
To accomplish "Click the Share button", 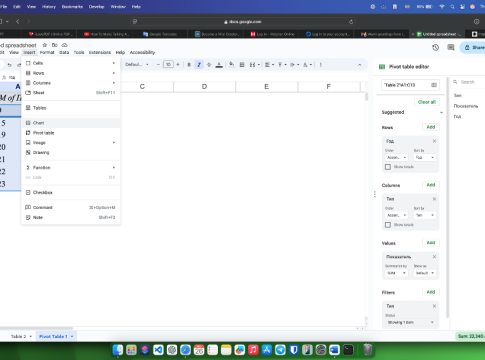I will click(474, 48).
